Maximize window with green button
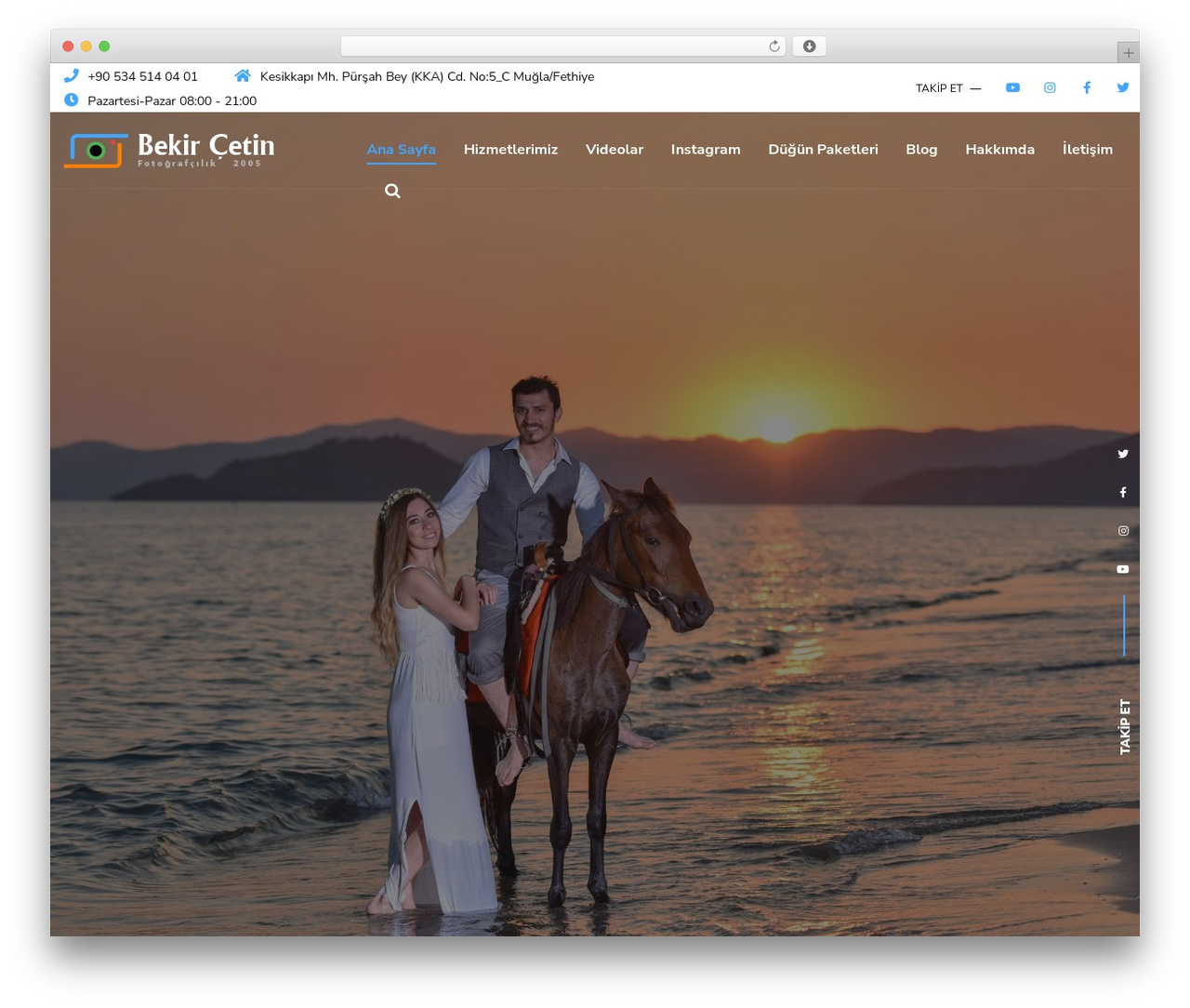Image resolution: width=1190 pixels, height=1008 pixels. (104, 46)
